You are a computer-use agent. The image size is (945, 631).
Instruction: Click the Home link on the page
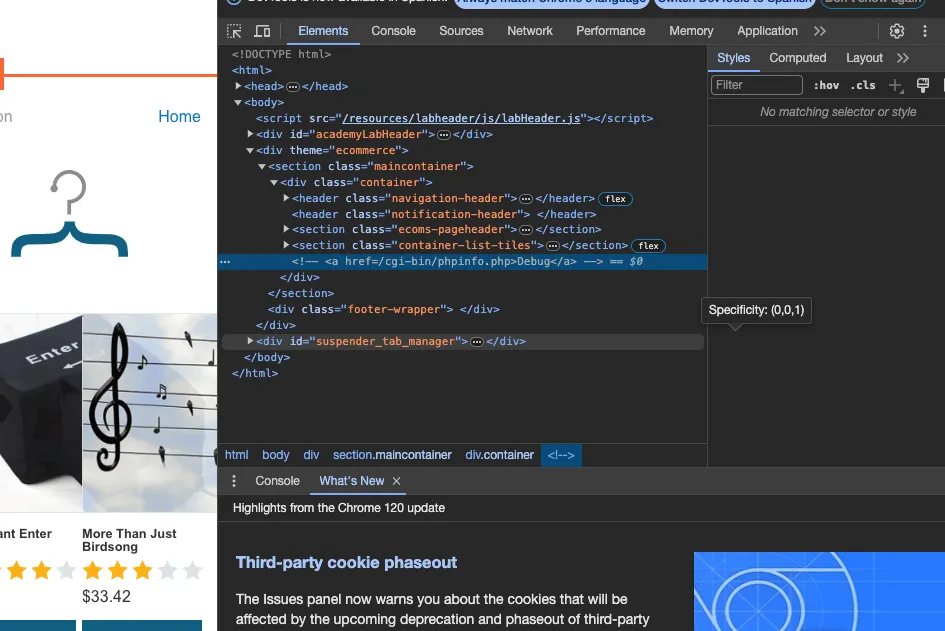[x=179, y=117]
